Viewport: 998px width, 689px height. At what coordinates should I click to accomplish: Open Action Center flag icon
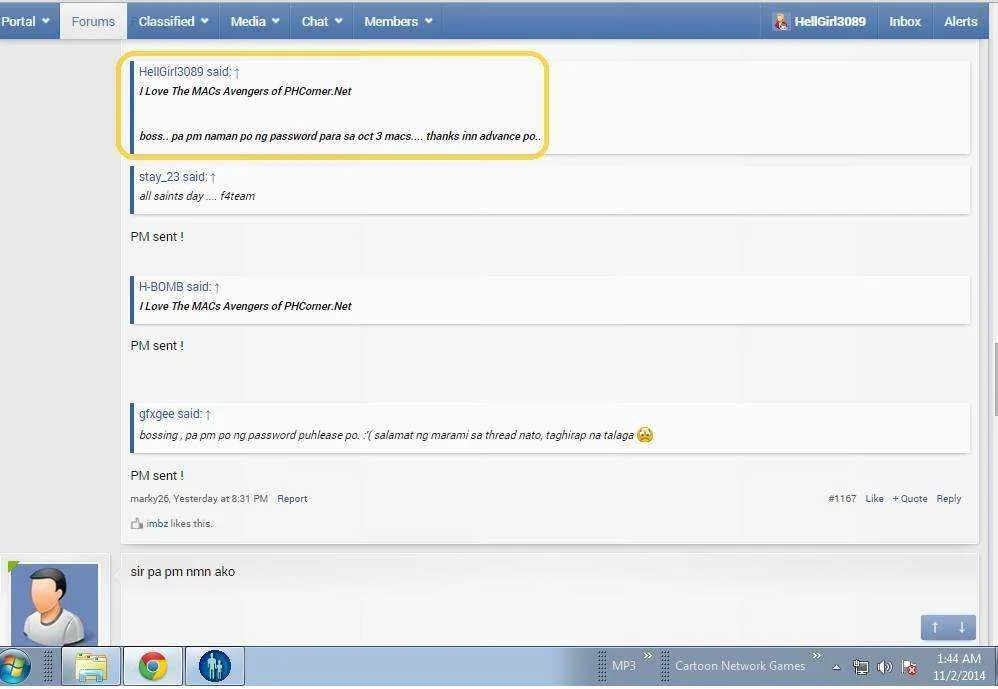pos(910,667)
